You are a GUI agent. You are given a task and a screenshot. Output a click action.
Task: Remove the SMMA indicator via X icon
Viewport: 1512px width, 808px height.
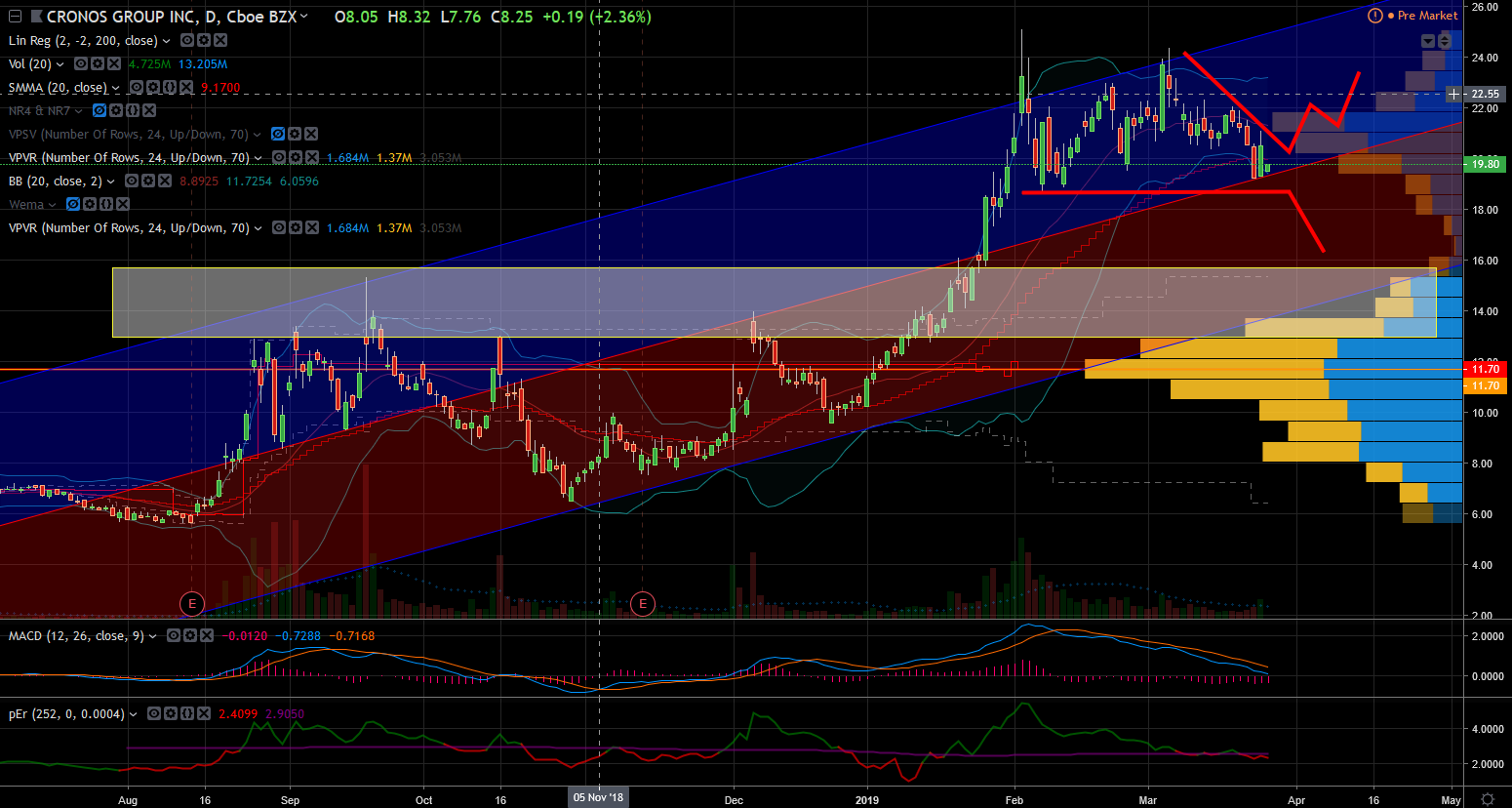click(x=186, y=87)
